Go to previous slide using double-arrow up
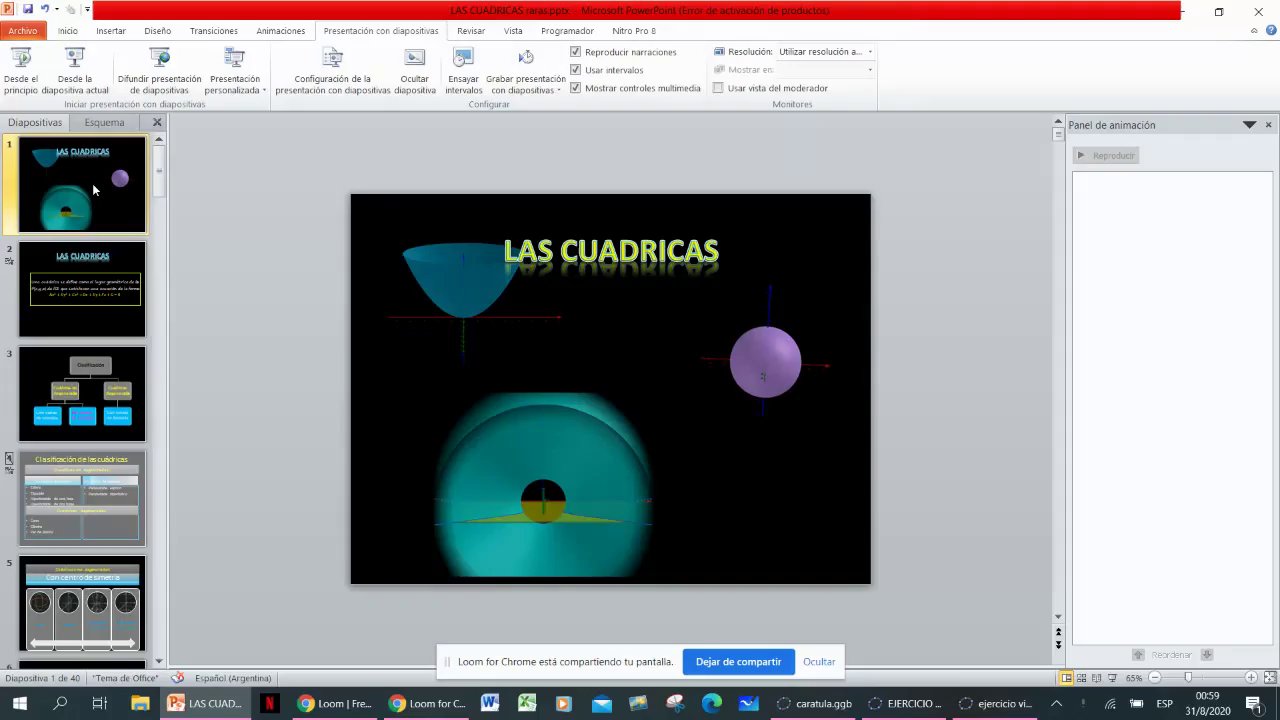1280x720 pixels. [x=1059, y=632]
